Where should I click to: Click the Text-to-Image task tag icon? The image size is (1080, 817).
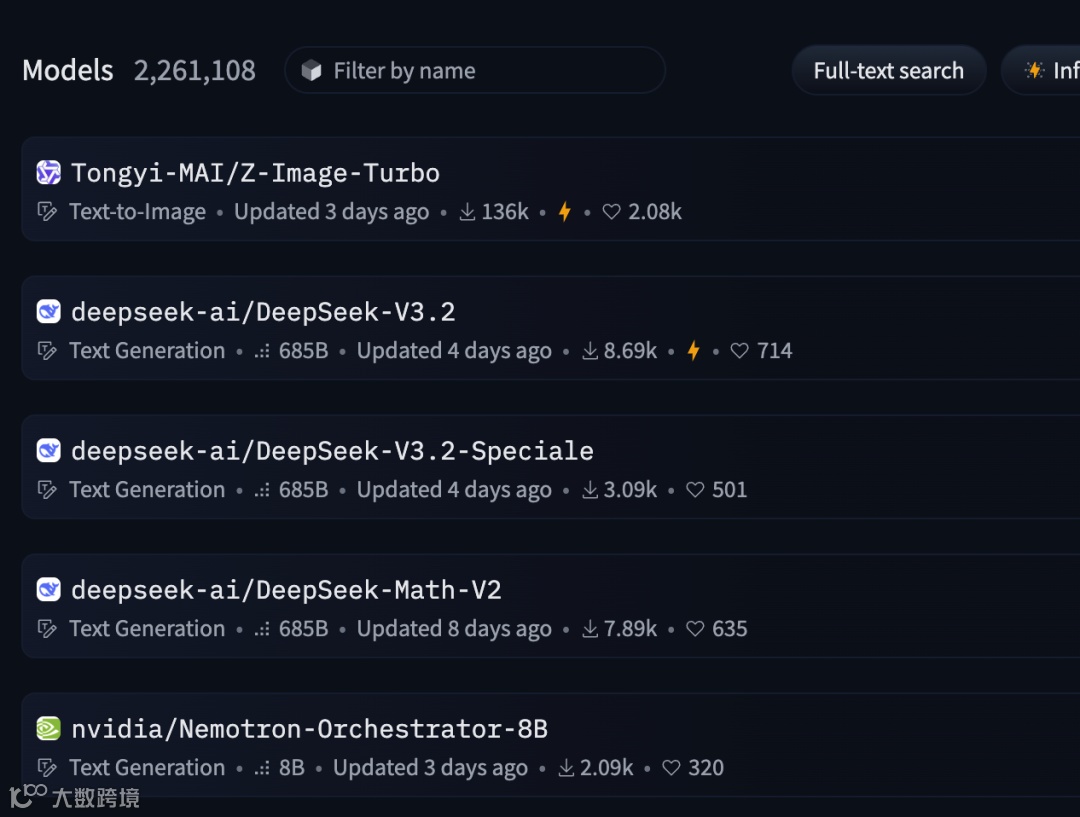point(46,212)
